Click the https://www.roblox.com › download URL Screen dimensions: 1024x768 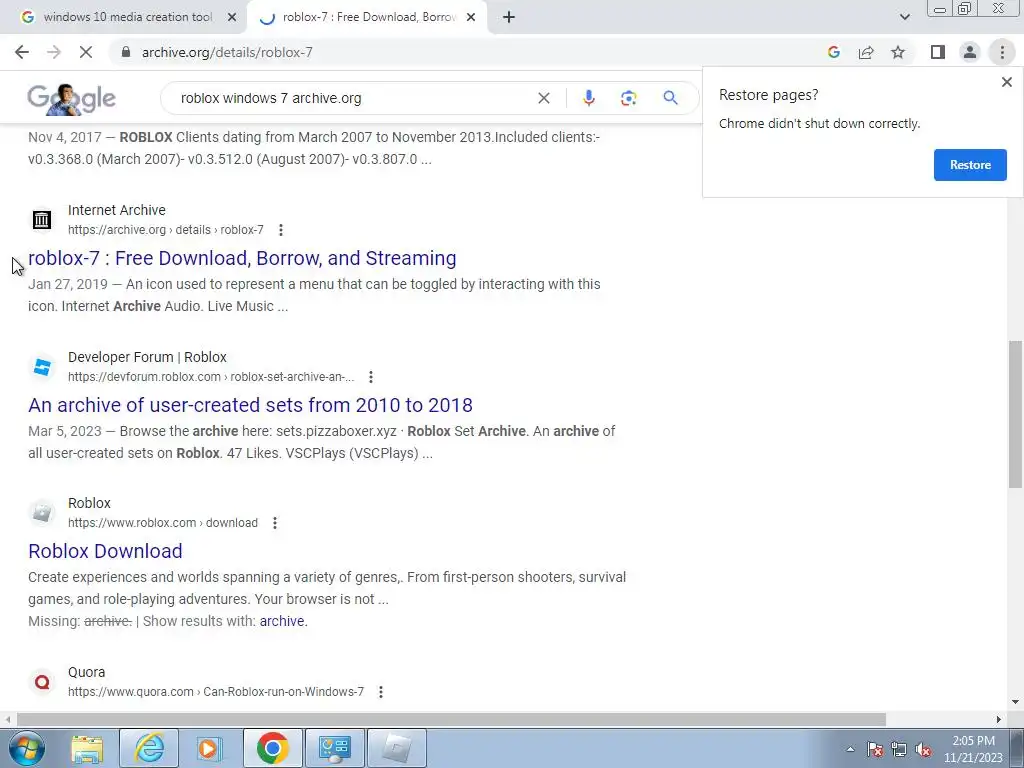pos(163,523)
